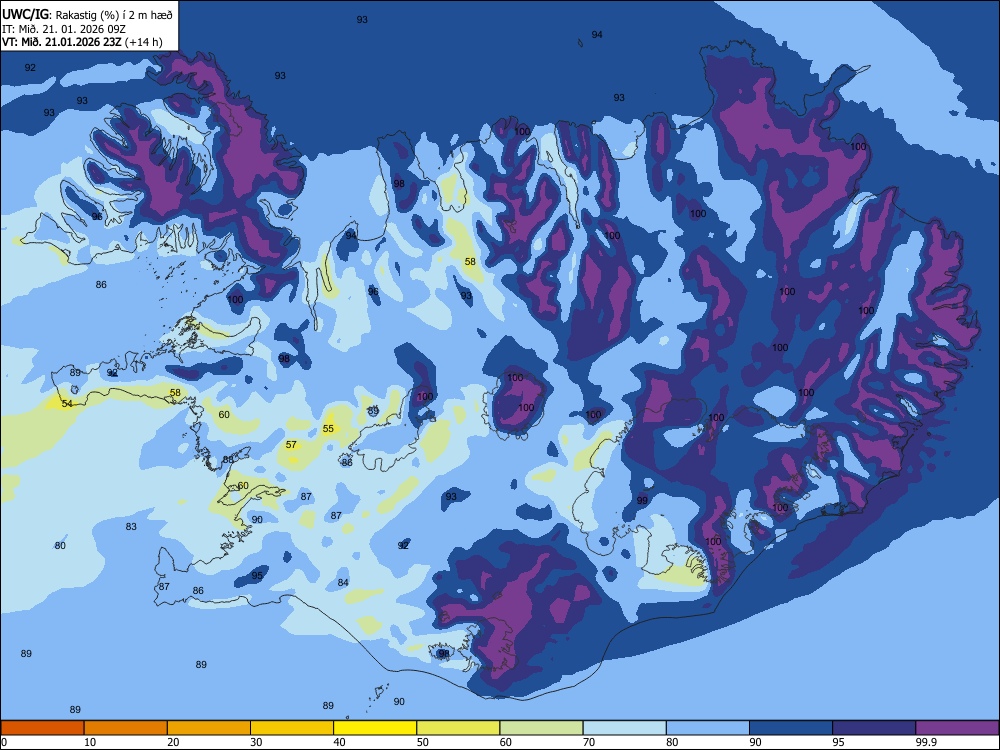
Task: Click the humidity value '83' on the map
Action: click(131, 527)
